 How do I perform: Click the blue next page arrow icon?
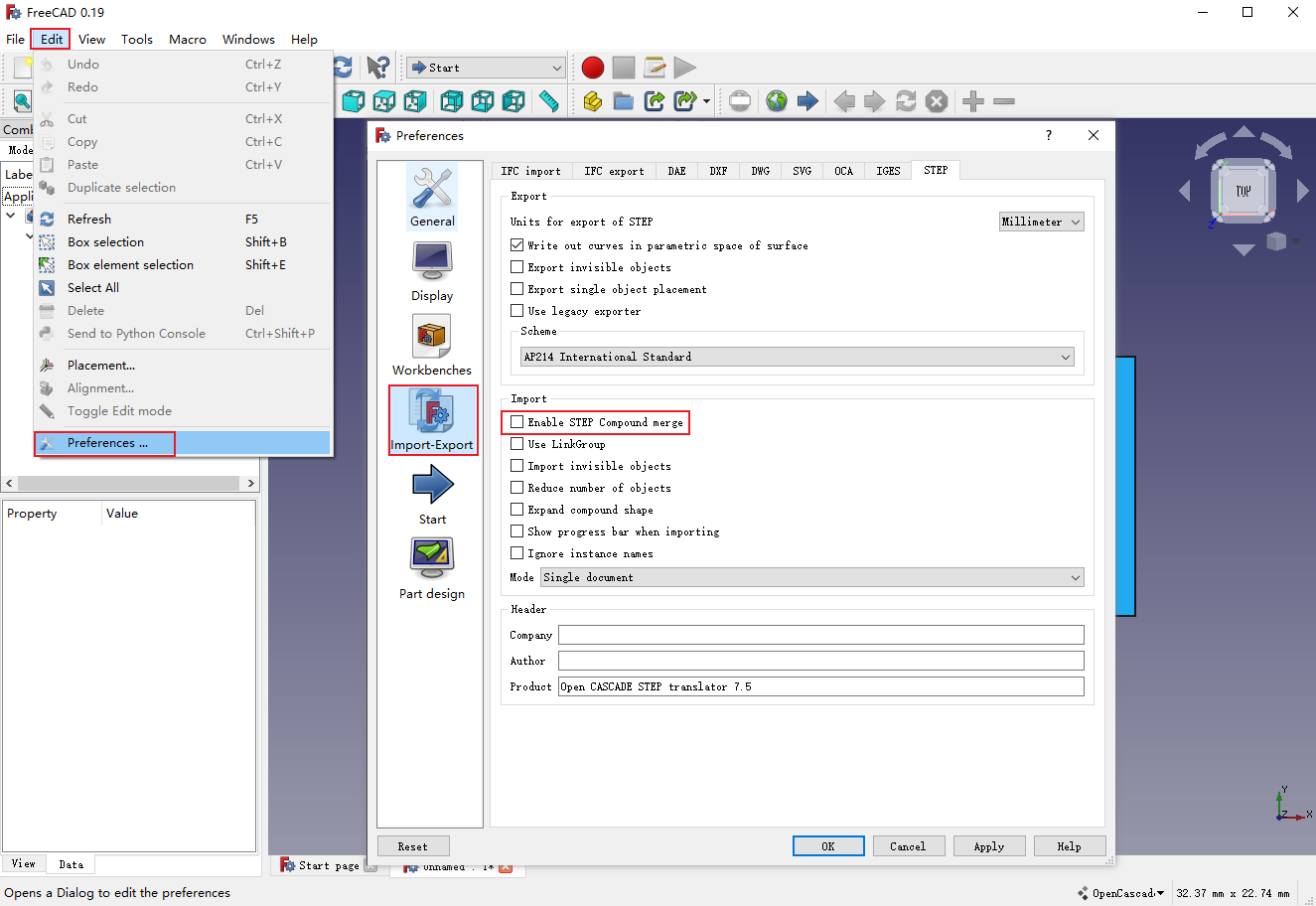click(807, 101)
